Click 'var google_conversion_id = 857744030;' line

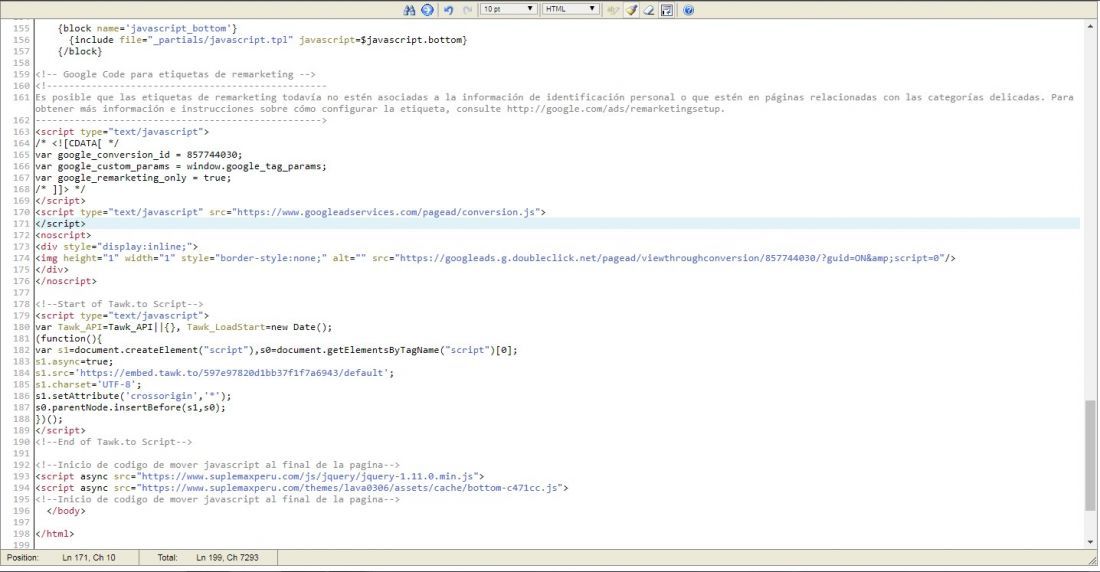pyautogui.click(x=138, y=154)
